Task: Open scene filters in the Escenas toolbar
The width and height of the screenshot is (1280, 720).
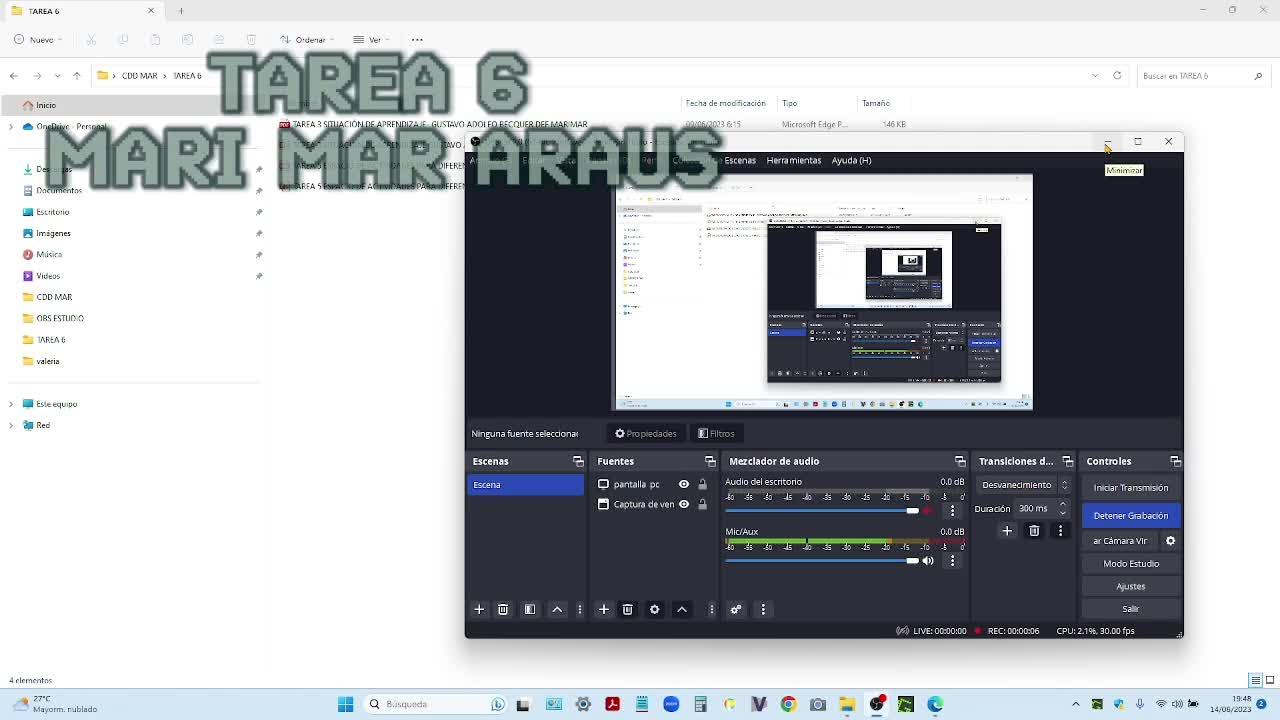Action: coord(530,609)
